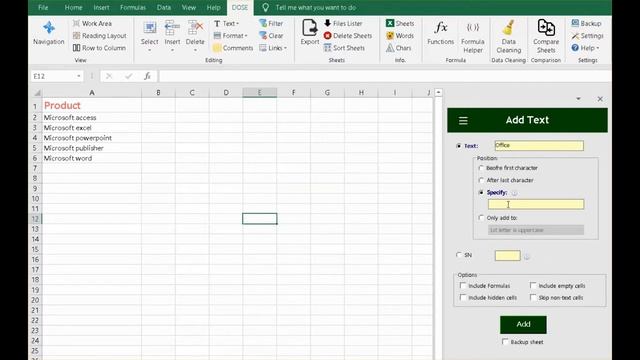Image resolution: width=640 pixels, height=360 pixels.
Task: Show Sheets info
Action: [400, 24]
